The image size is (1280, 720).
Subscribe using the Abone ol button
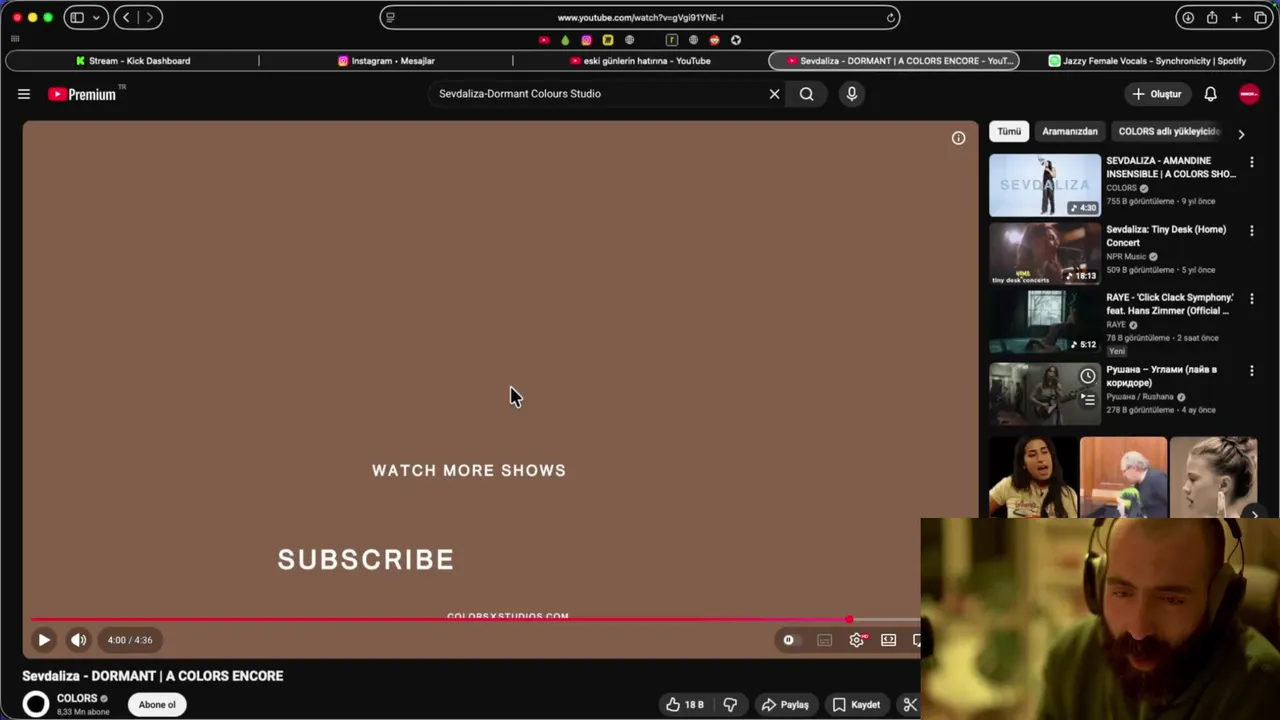(157, 705)
